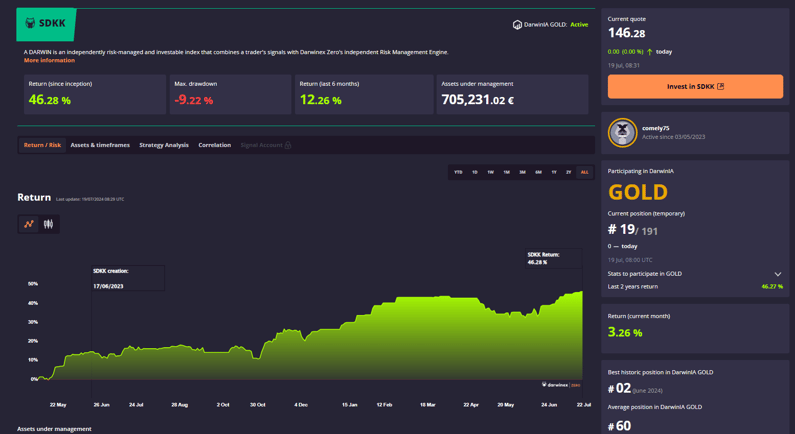
Task: Click the DarwinIA GOLD trophy icon
Action: (x=517, y=25)
